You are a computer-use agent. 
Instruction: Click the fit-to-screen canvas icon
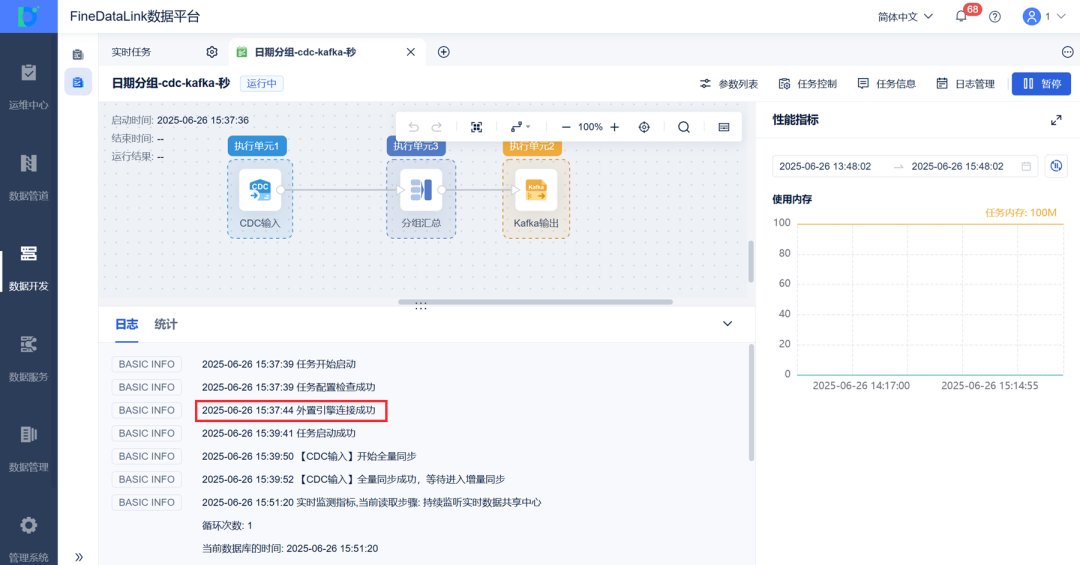coord(477,127)
